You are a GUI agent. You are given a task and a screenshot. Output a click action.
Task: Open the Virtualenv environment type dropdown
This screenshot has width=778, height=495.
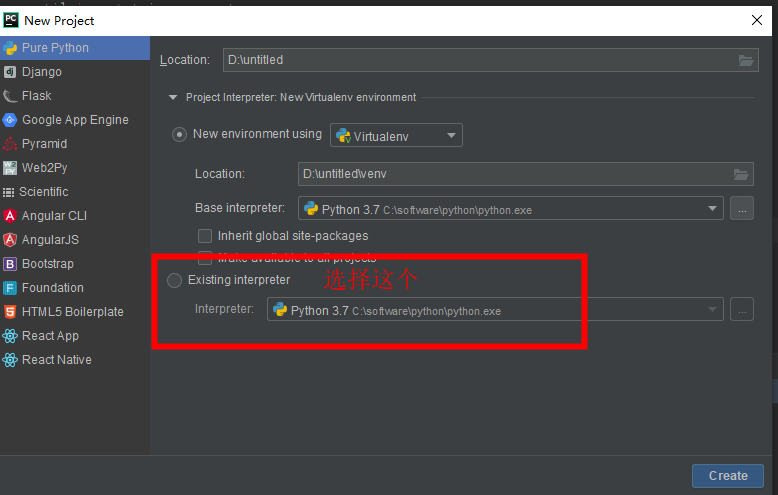click(x=396, y=135)
